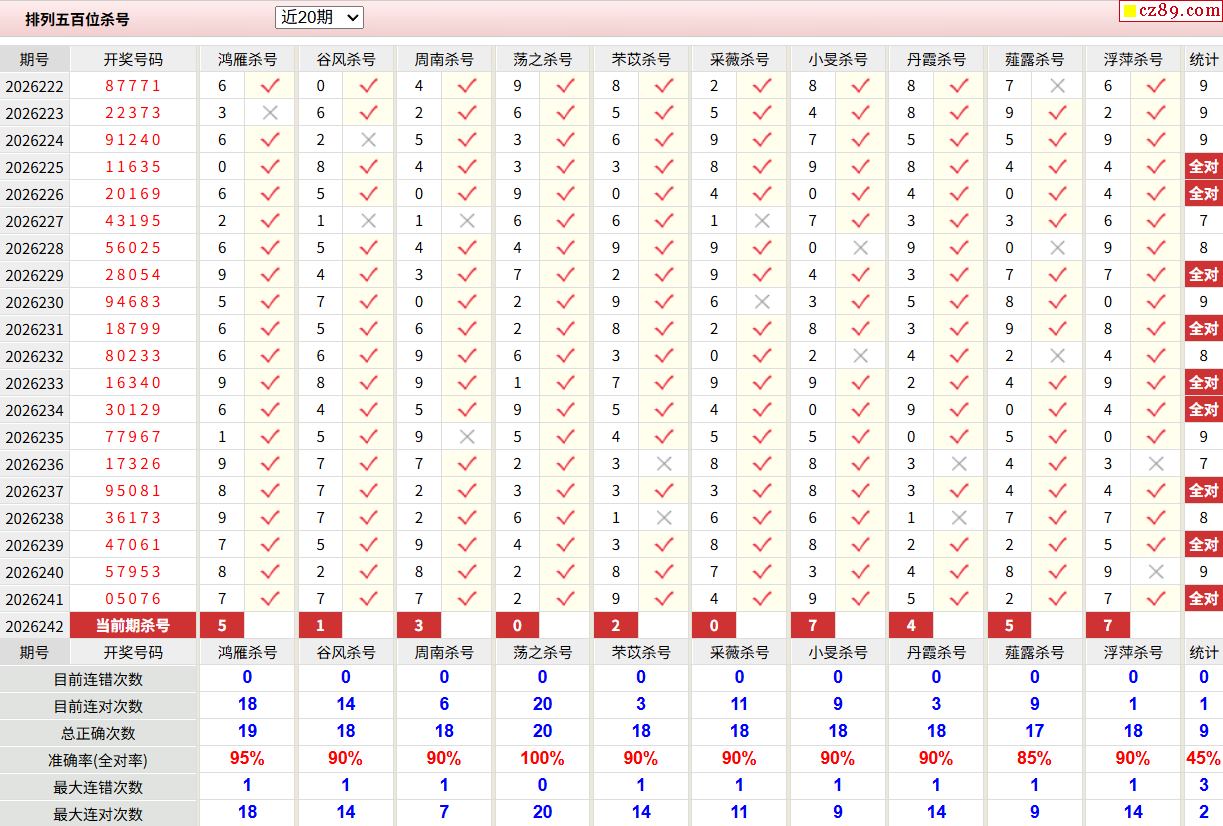Click red current kill number 5 under 鸿雁杀号

pos(222,626)
